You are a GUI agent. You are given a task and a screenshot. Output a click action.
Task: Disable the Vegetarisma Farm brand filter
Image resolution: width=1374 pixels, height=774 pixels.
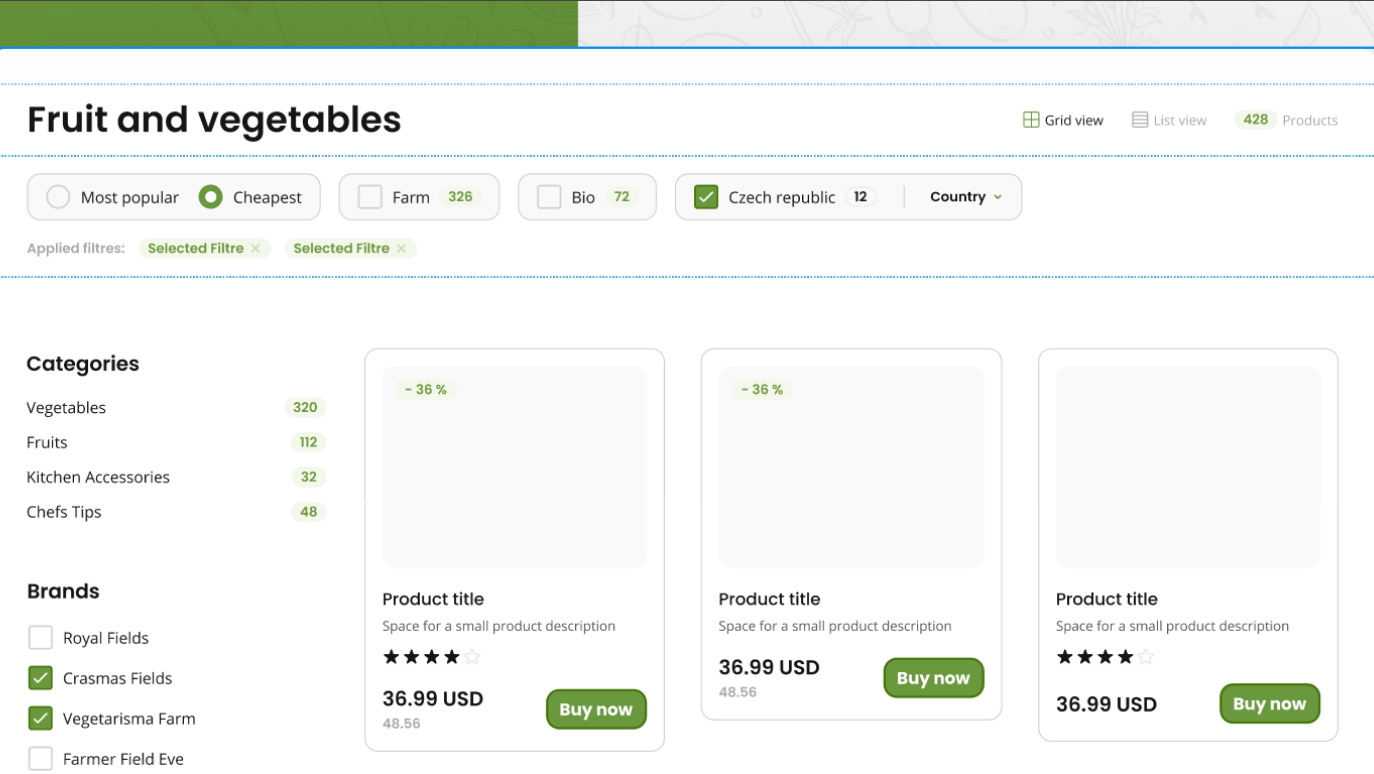(40, 718)
